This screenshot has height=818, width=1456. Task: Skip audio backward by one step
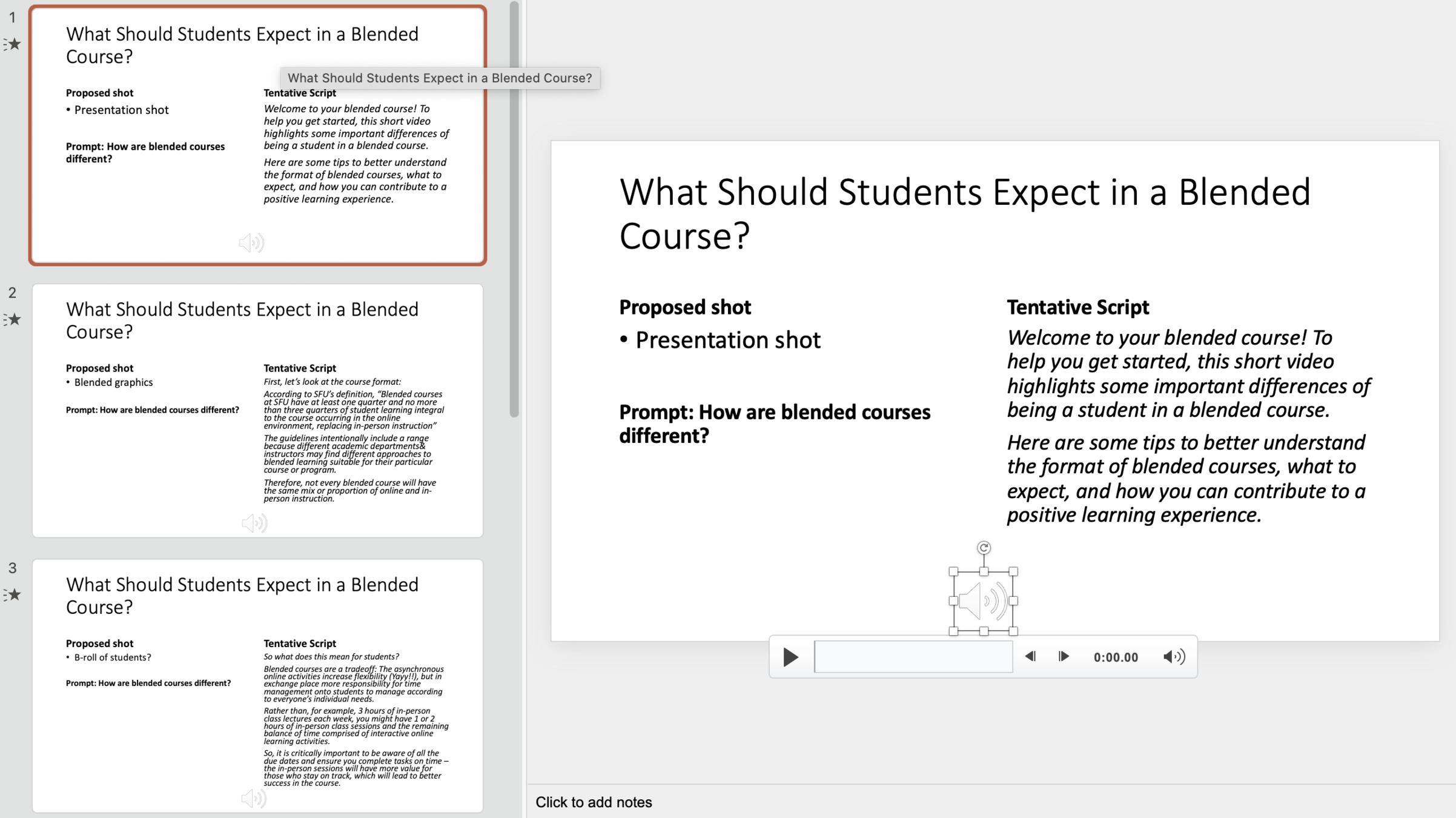1030,657
